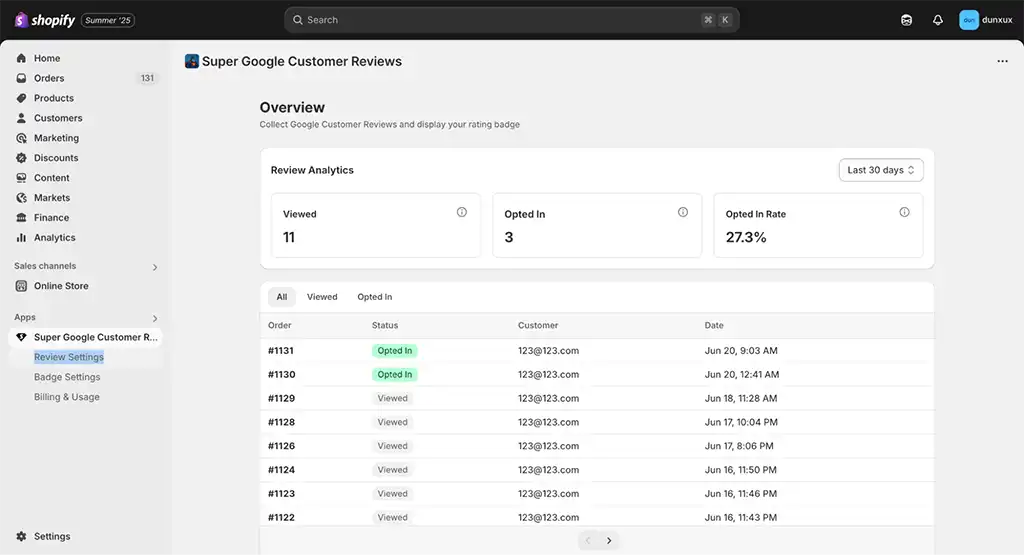This screenshot has height=555, width=1024.
Task: Click the Sidekick assistant icon in top bar
Action: (906, 20)
